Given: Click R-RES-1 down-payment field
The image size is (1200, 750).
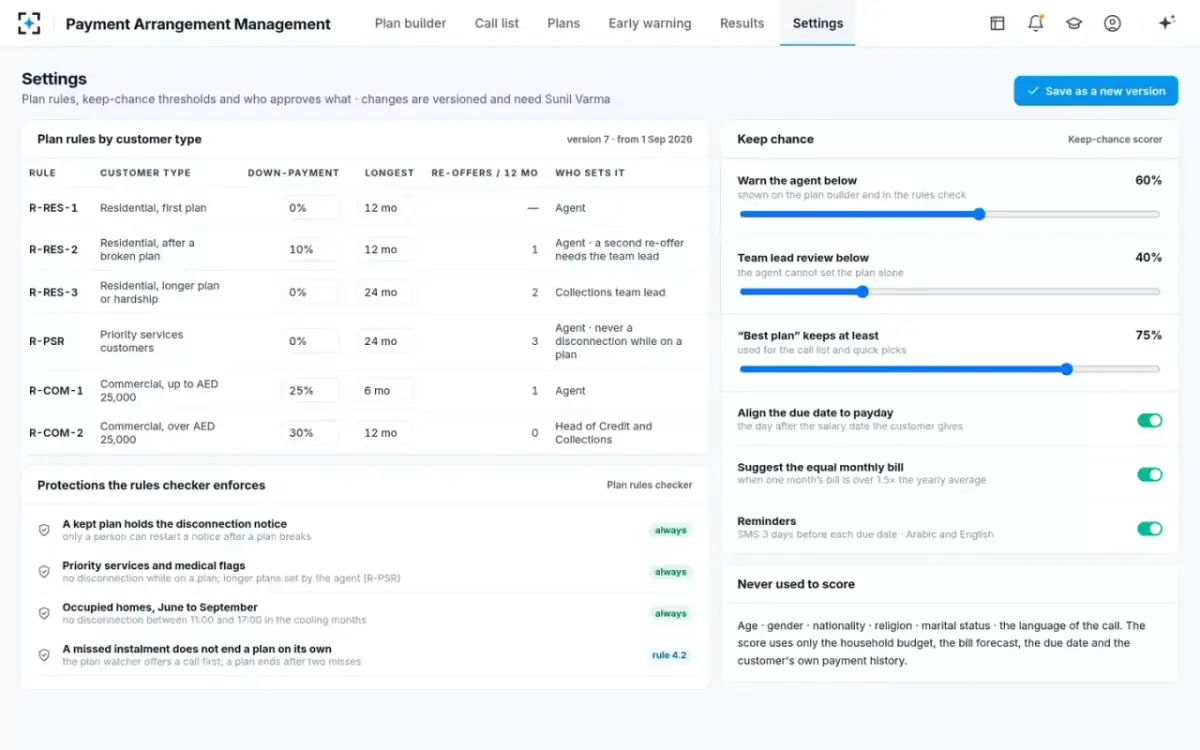Looking at the screenshot, I should tap(310, 208).
